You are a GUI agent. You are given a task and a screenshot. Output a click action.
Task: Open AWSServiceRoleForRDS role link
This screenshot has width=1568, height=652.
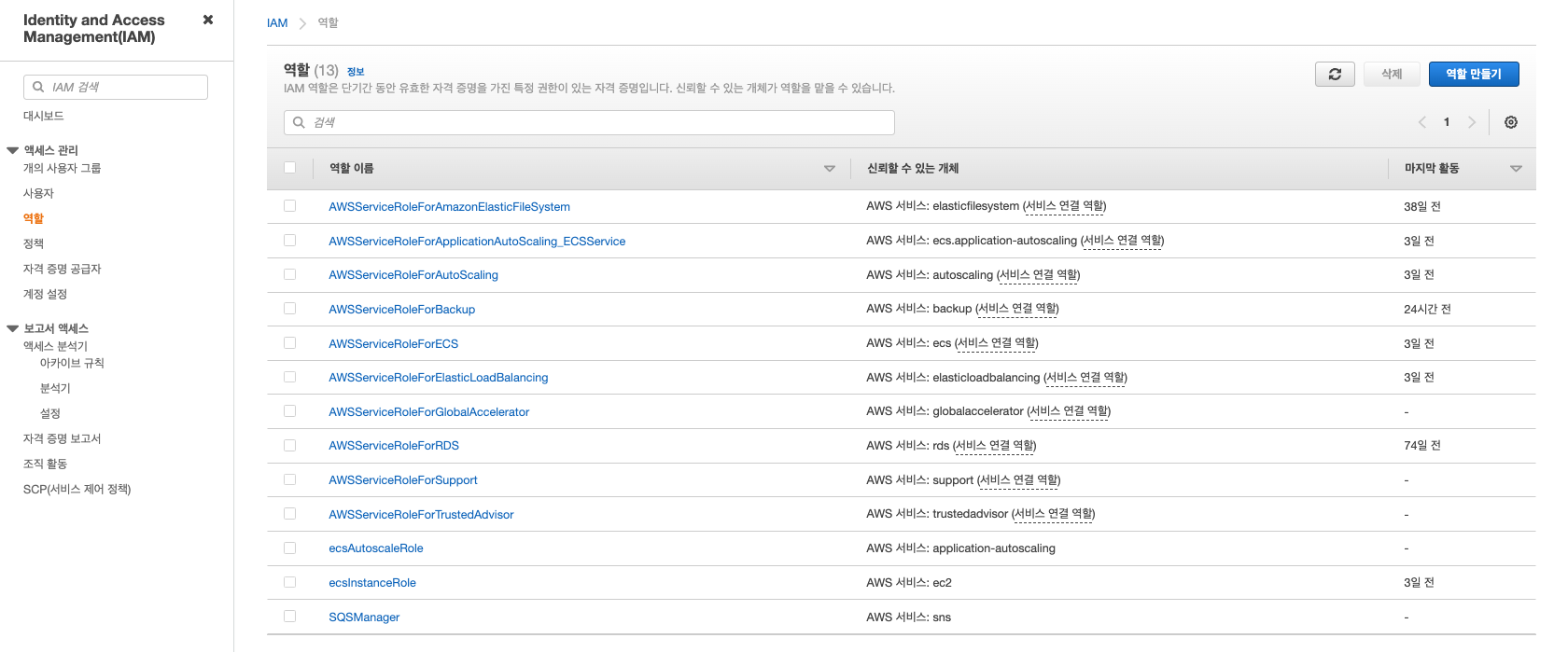[x=394, y=446]
